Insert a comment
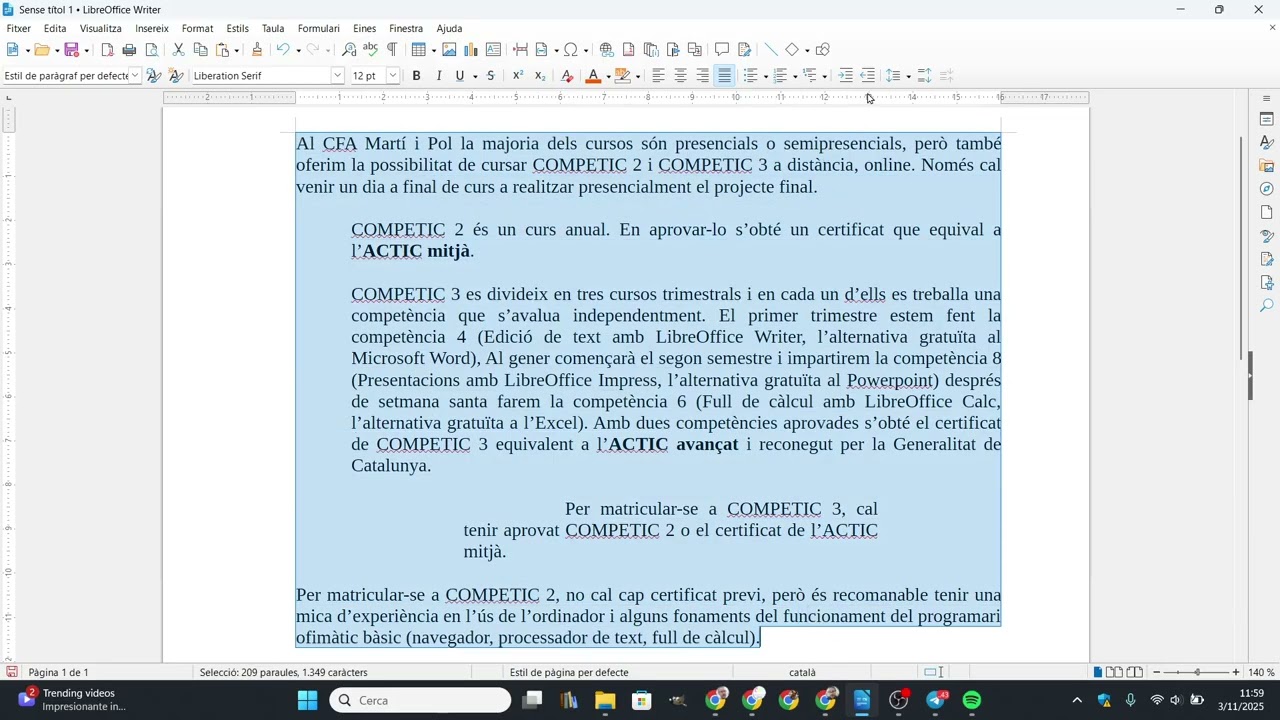The height and width of the screenshot is (720, 1280). (x=722, y=50)
